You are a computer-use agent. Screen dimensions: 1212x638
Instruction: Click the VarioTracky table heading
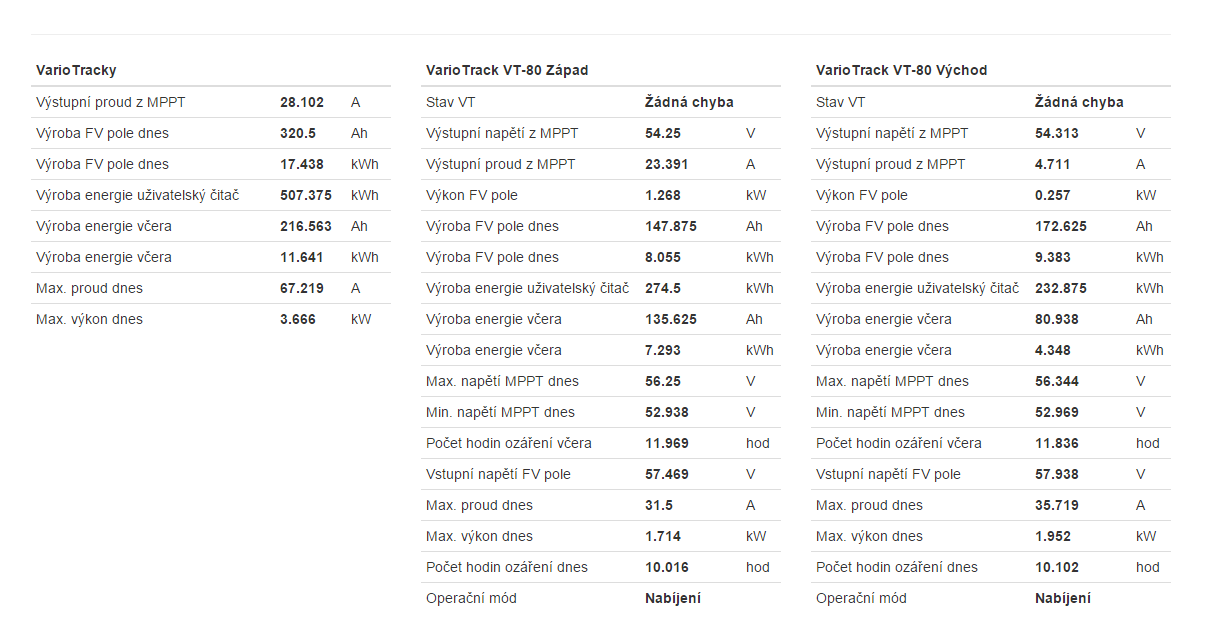pyautogui.click(x=76, y=70)
